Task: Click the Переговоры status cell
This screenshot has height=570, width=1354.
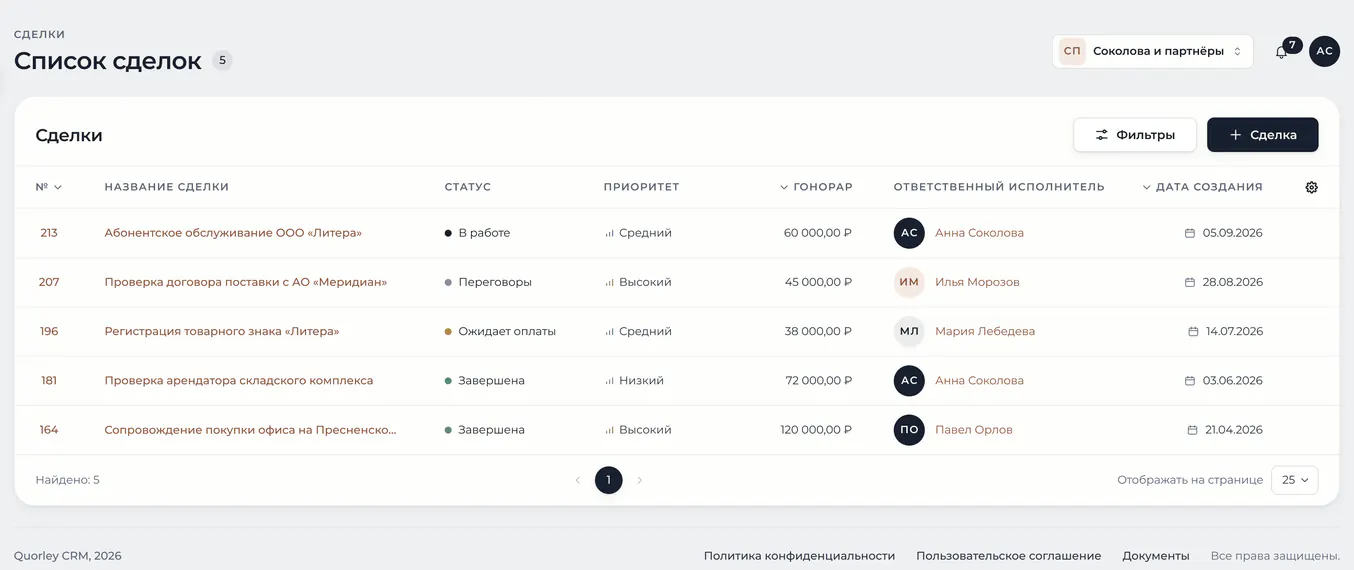Action: click(x=488, y=282)
